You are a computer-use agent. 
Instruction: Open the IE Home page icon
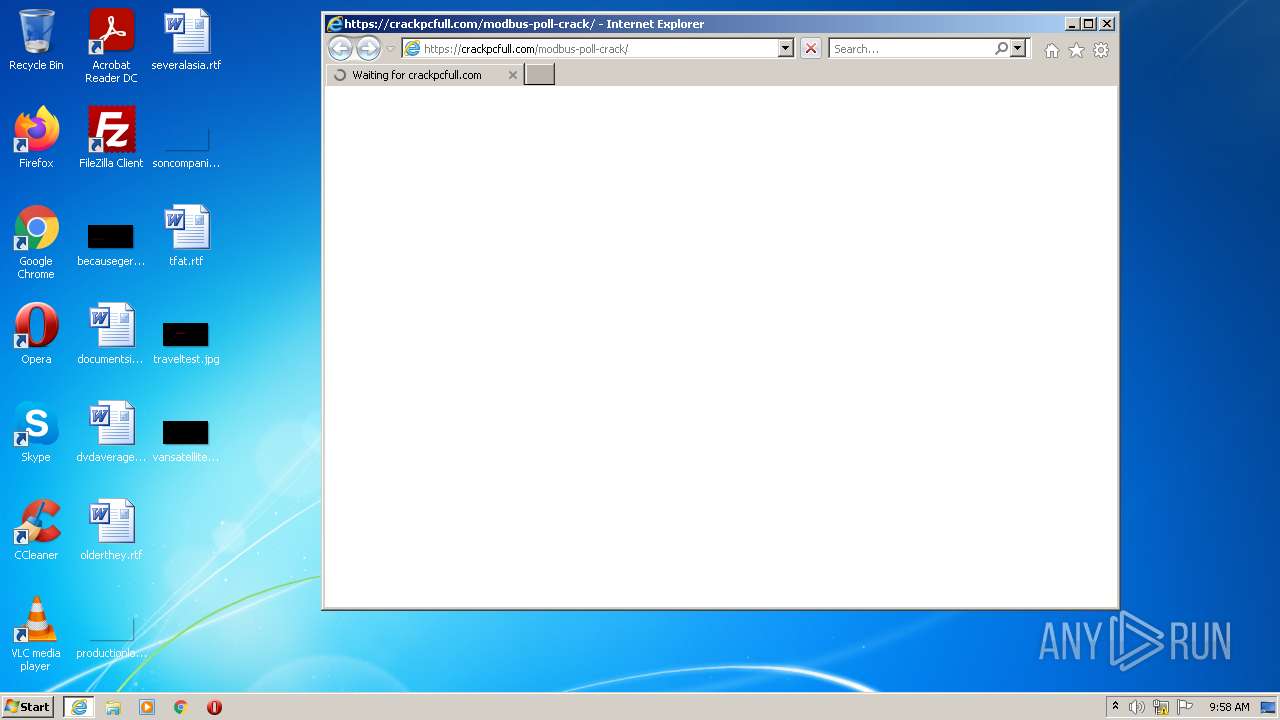pos(1052,50)
